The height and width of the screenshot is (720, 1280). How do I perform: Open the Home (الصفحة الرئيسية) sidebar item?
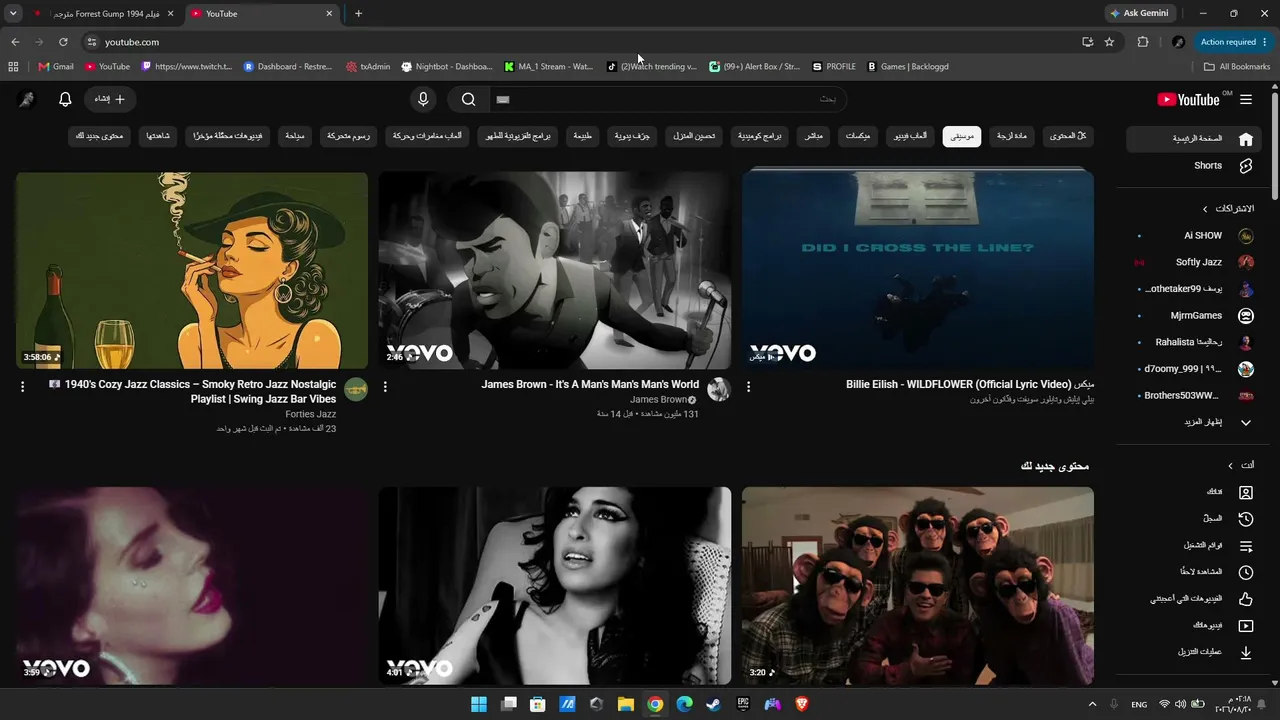point(1194,139)
